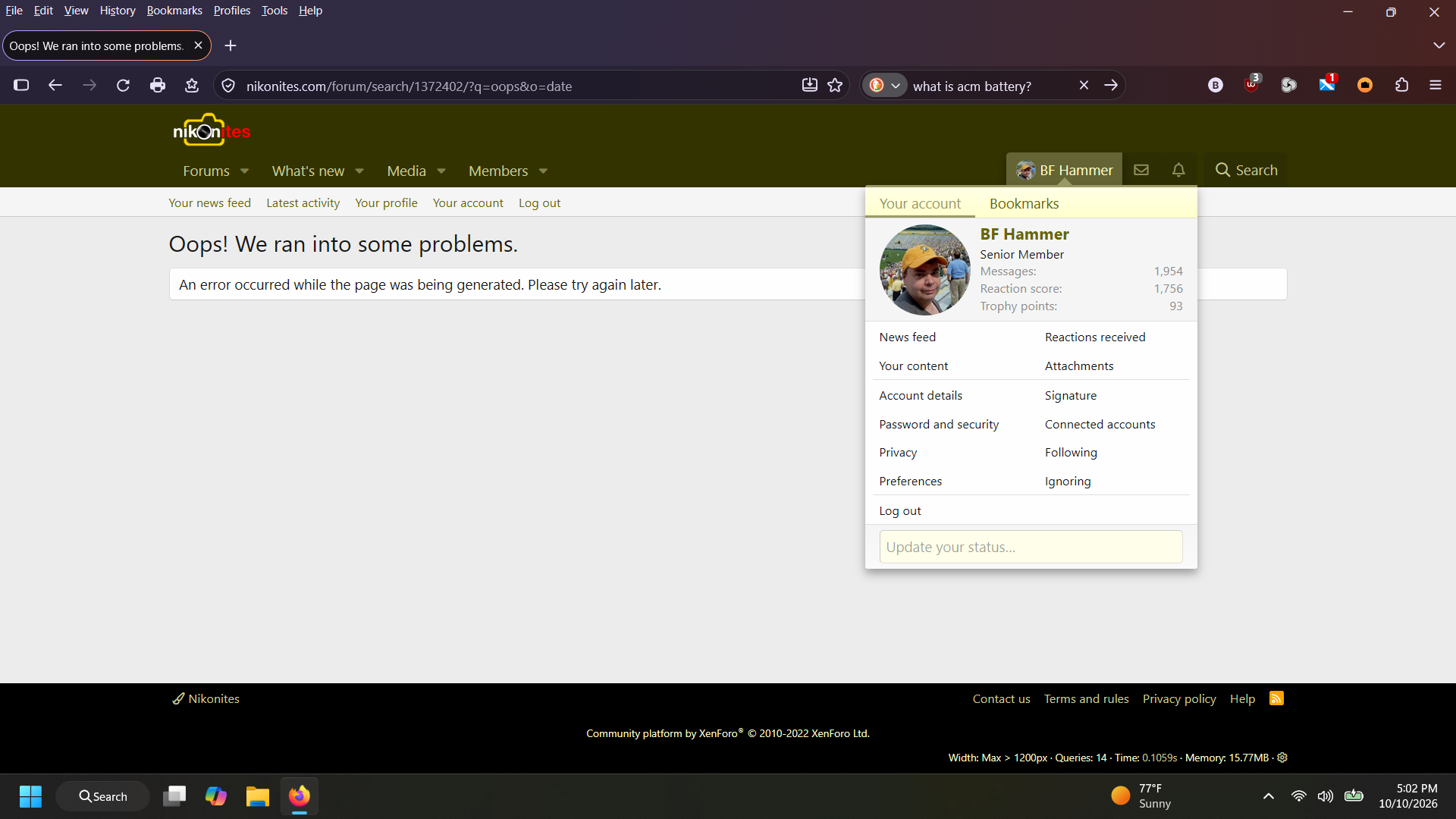Expand the Forums dropdown arrow
The width and height of the screenshot is (1456, 819).
click(244, 171)
